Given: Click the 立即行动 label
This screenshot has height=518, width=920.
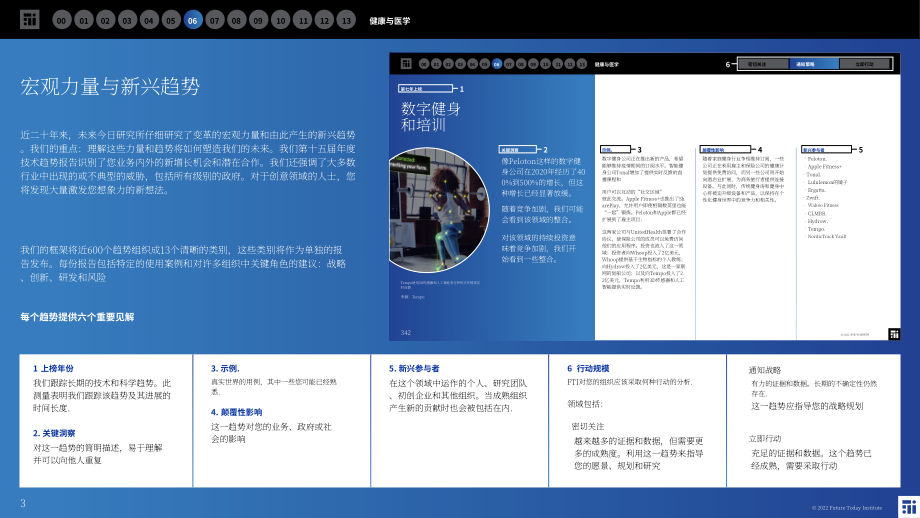Looking at the screenshot, I should click(765, 438).
